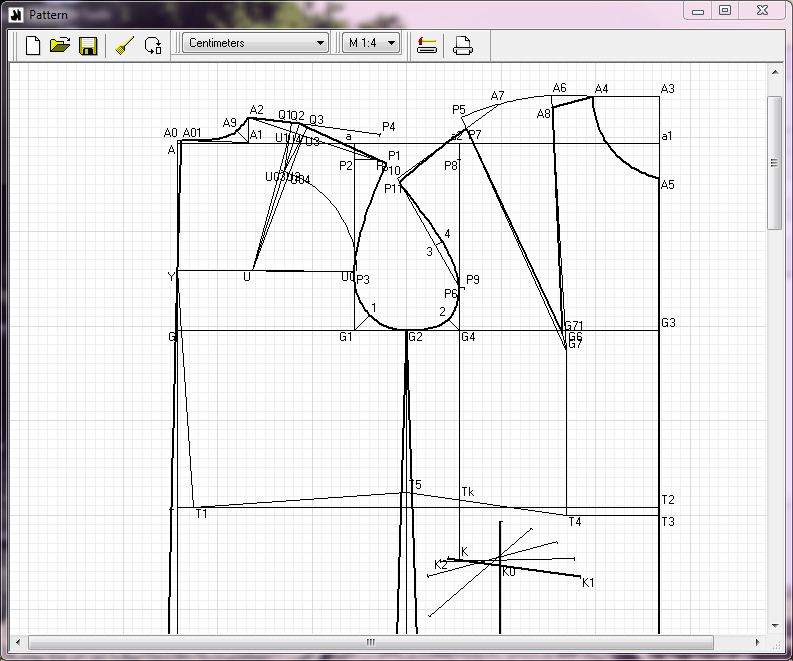Screen dimensions: 793x661
Task: Click point label A6 on drawing
Action: (559, 88)
